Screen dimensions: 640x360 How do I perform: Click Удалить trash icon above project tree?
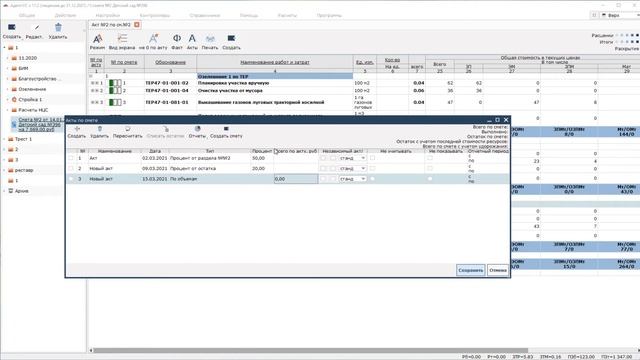[x=58, y=27]
